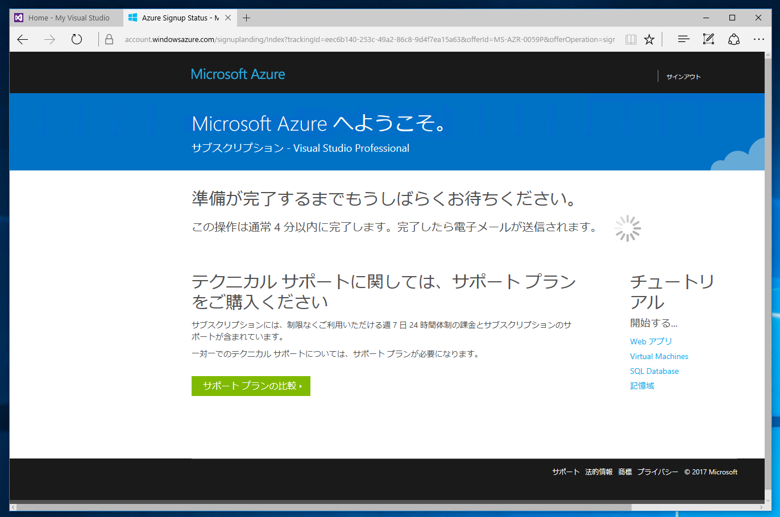Open the SQL Database tutorial link
The height and width of the screenshot is (517, 780).
point(654,371)
